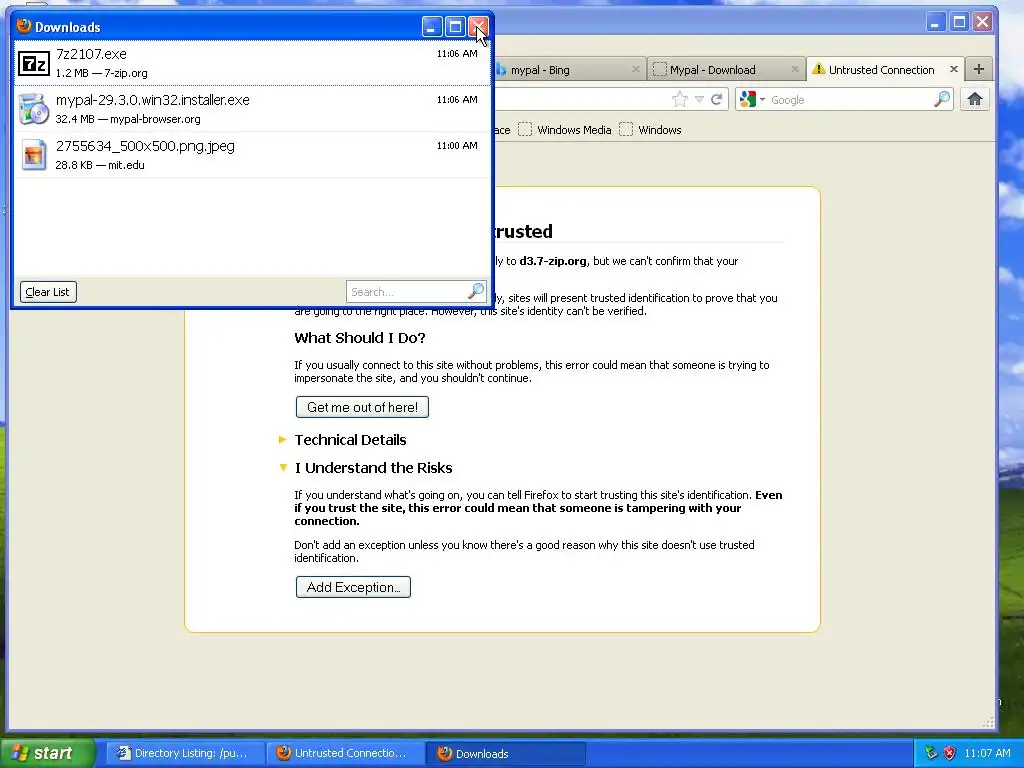The height and width of the screenshot is (768, 1024).
Task: Click the network tray icon
Action: tap(931, 753)
